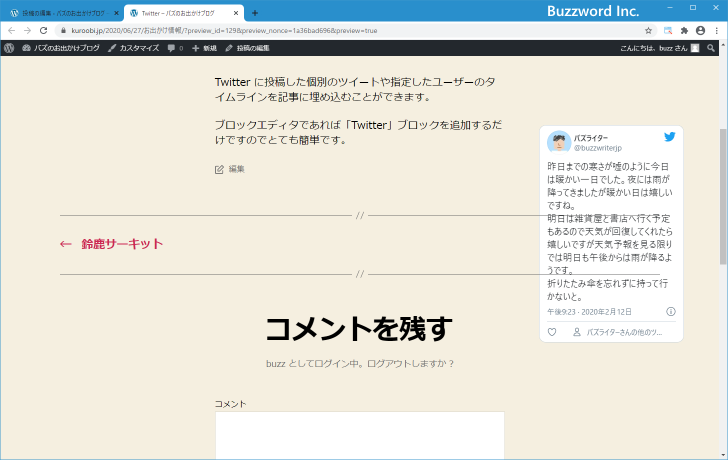Click page vertical scrollbar thumb

click(x=723, y=196)
